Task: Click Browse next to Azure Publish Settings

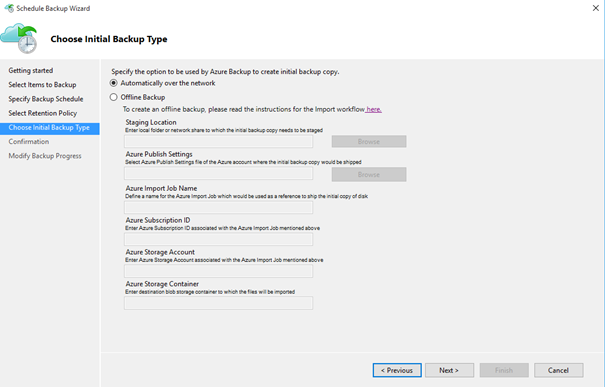Action: pos(369,174)
